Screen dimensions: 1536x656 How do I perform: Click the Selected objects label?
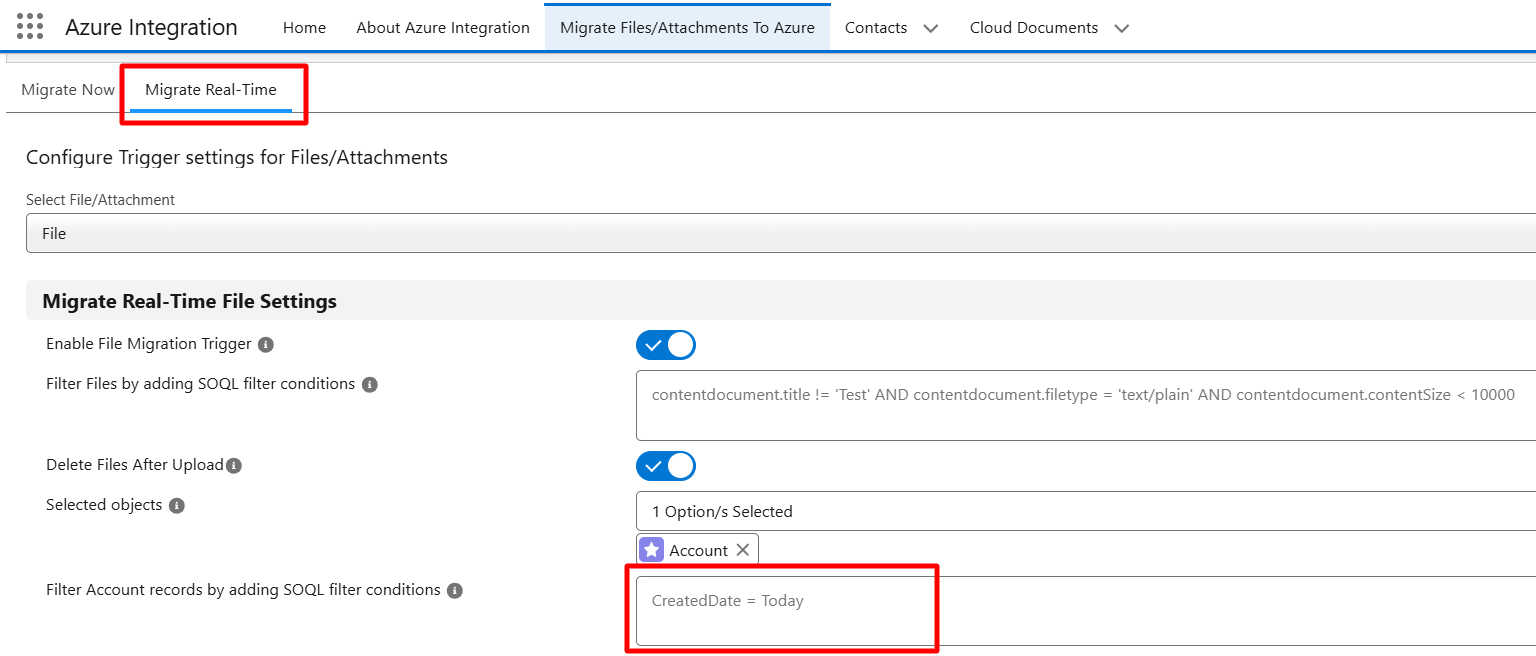coord(104,505)
